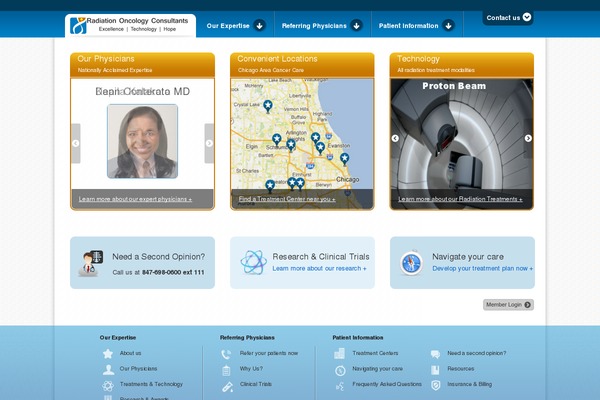600x400 pixels.
Task: Open Learn more about our expert physicians link
Action: coord(135,199)
